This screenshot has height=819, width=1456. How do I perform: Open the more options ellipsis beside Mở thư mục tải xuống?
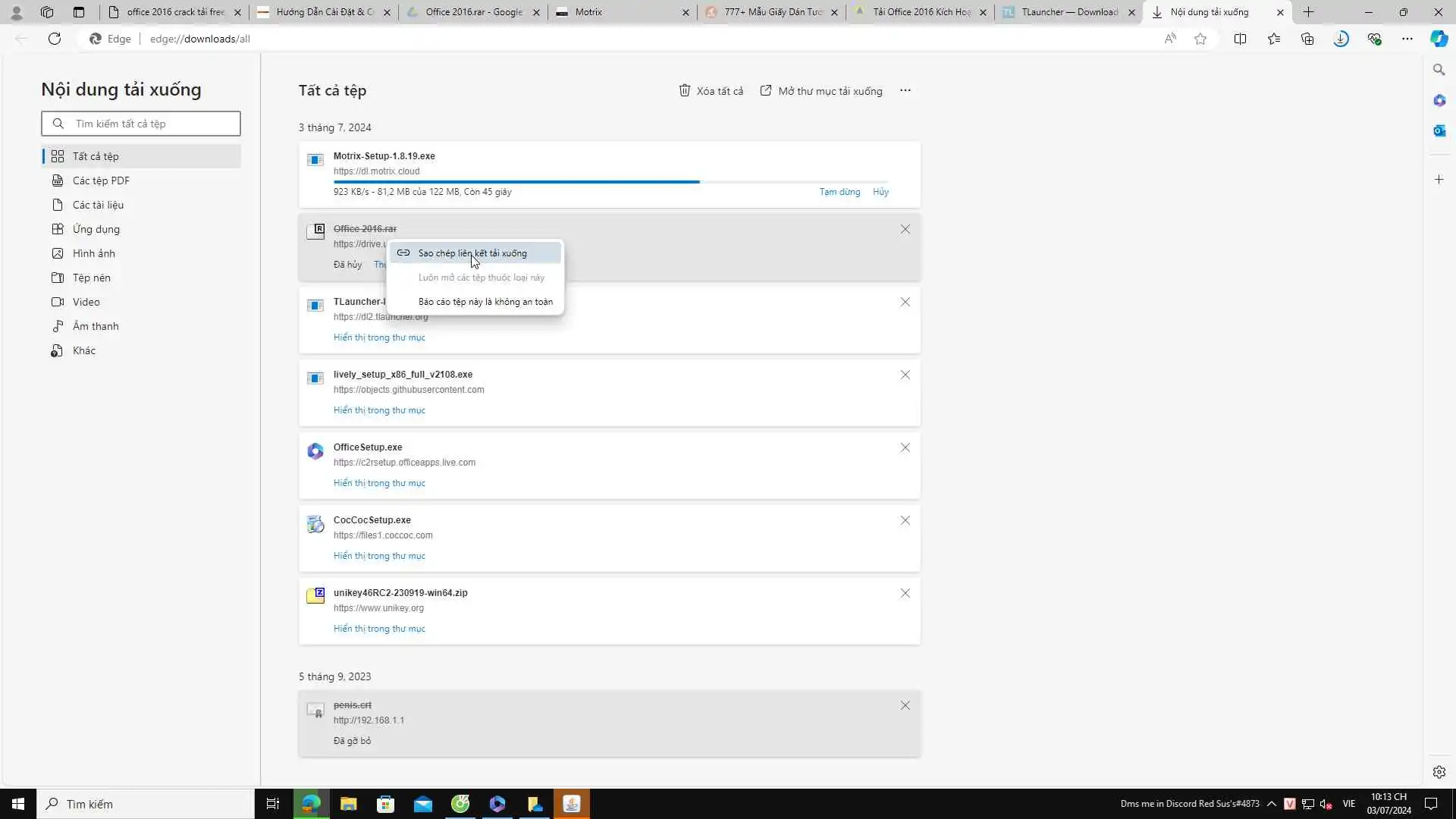[905, 90]
